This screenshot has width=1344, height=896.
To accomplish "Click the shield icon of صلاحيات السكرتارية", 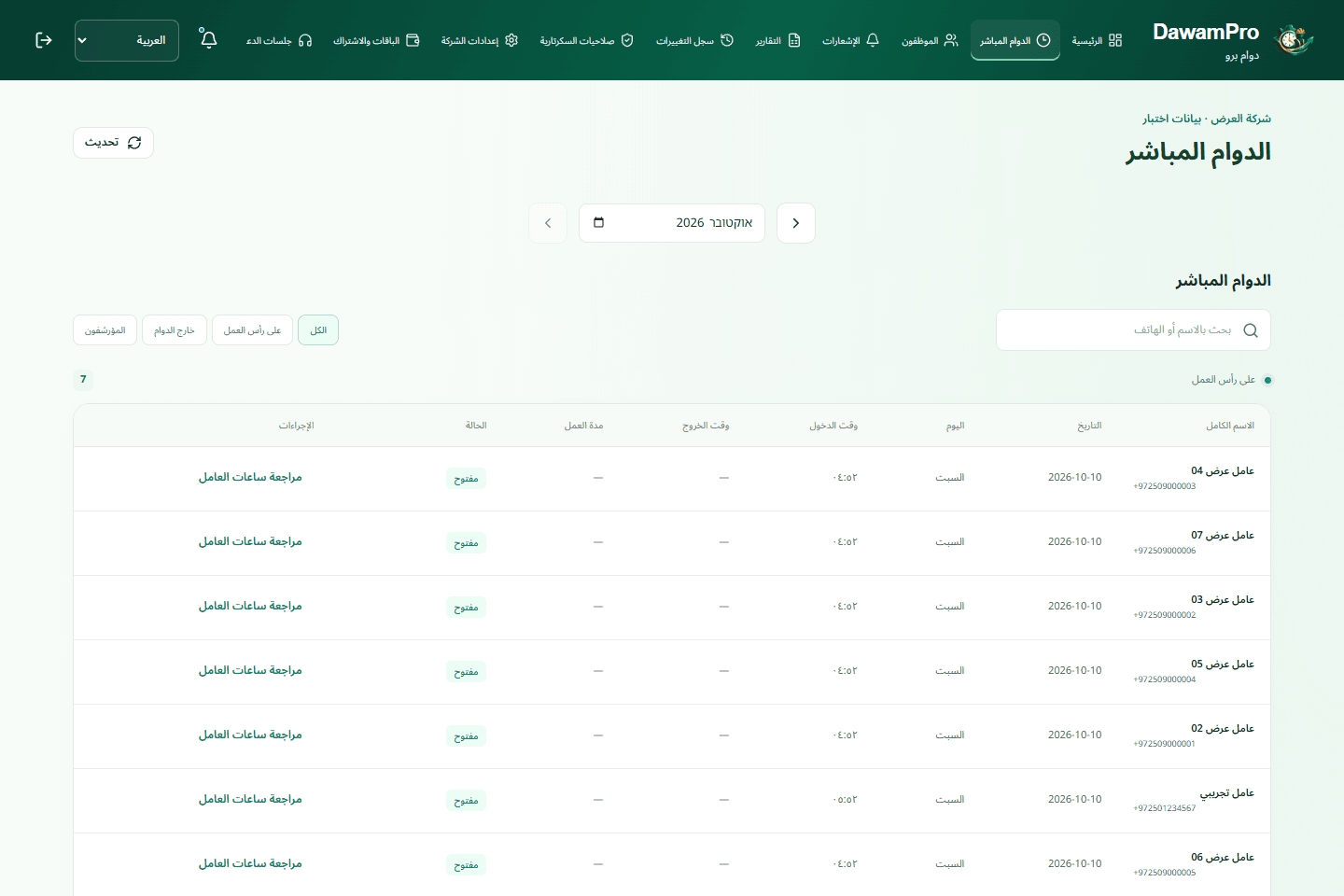I will tap(627, 40).
